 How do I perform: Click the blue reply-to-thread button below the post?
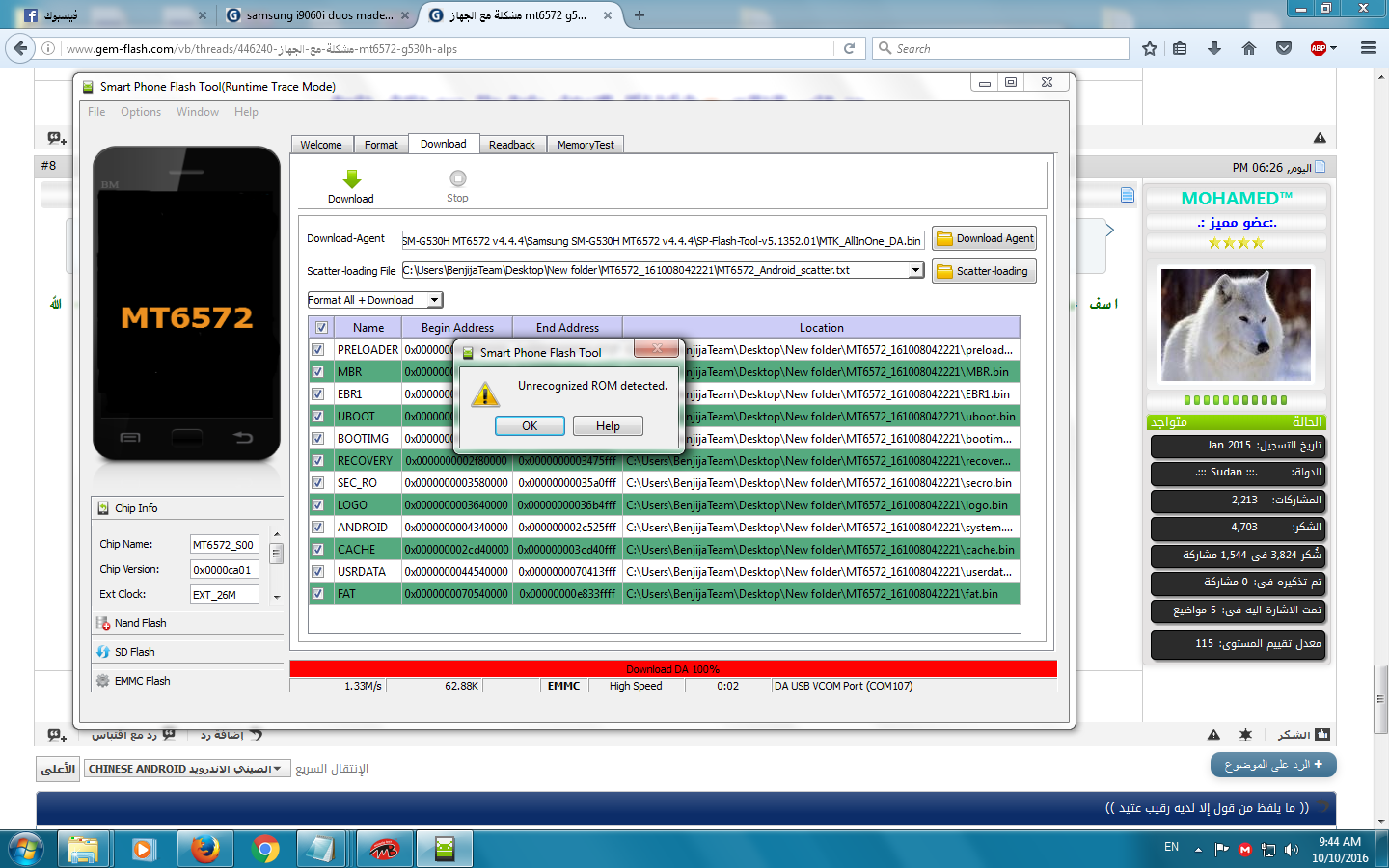1273,765
